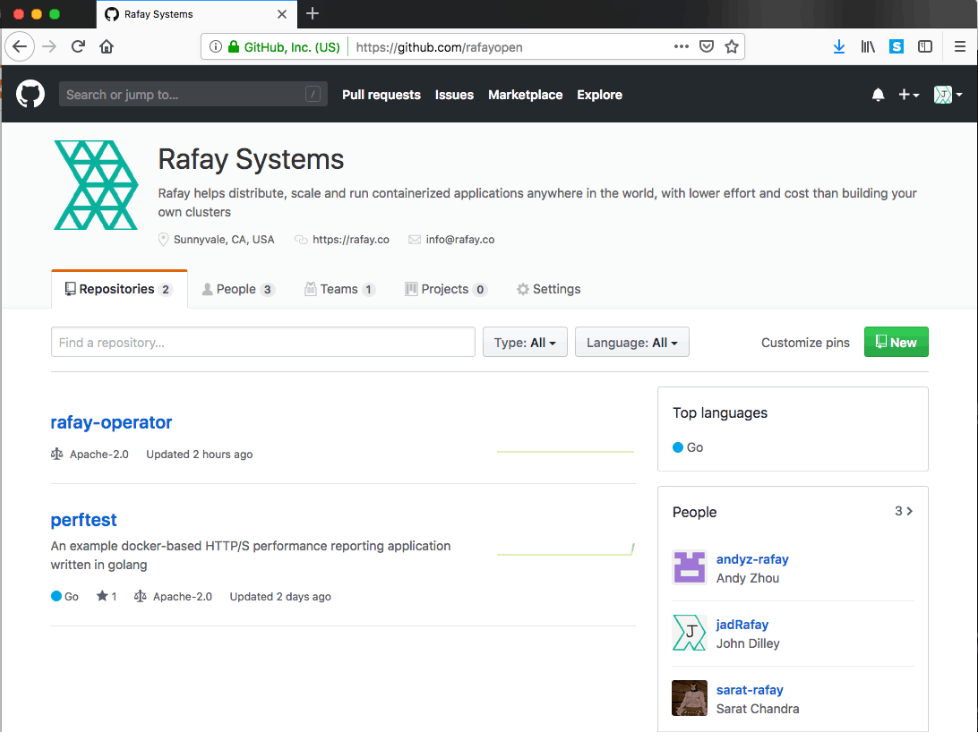Open the organization Settings tab
The height and width of the screenshot is (737, 979).
point(549,289)
